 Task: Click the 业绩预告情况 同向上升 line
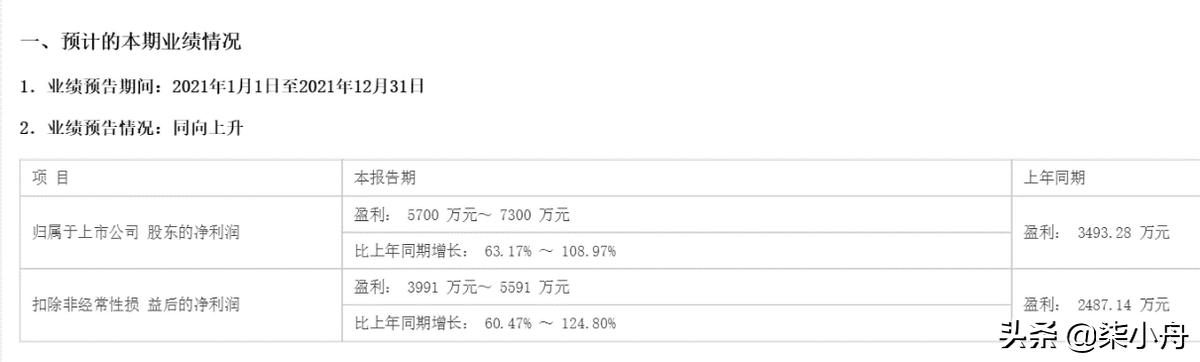[132, 129]
